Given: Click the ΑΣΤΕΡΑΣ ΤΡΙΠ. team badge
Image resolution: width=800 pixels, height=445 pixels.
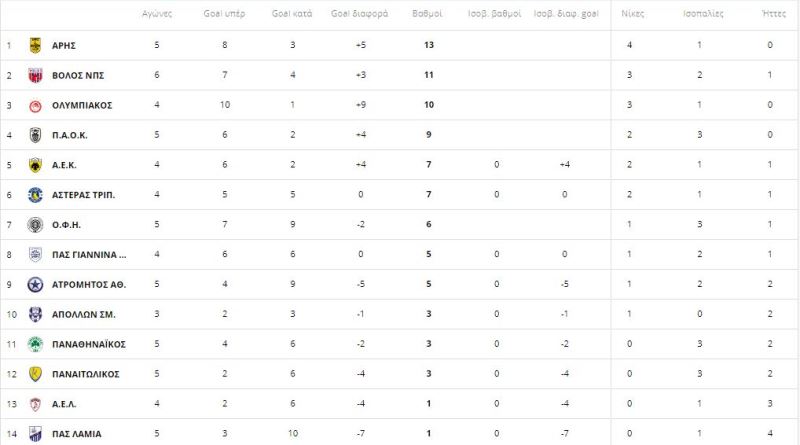Looking at the screenshot, I should click(x=35, y=195).
